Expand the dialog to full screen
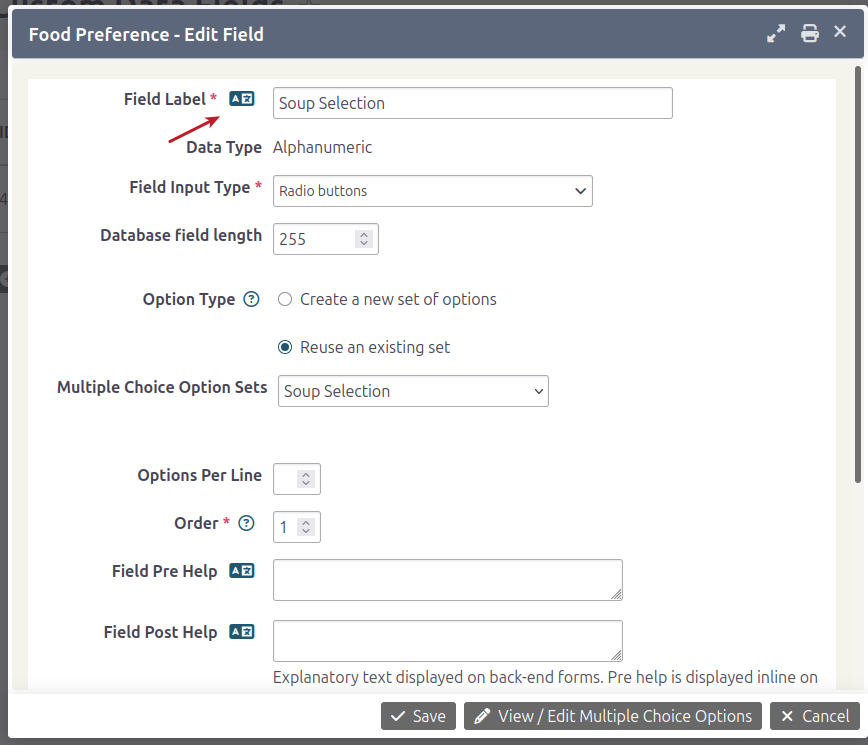The height and width of the screenshot is (745, 868). pyautogui.click(x=776, y=34)
